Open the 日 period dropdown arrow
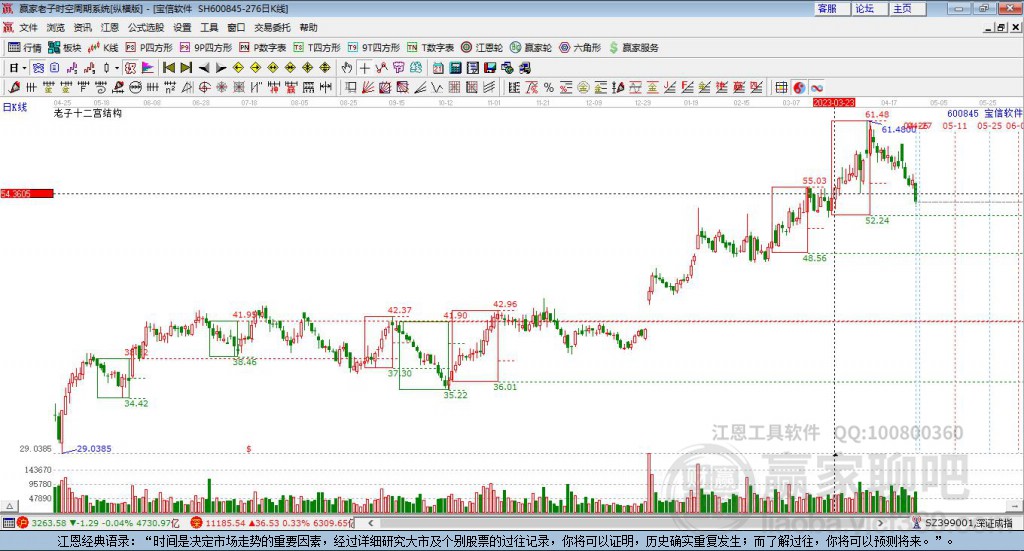Viewport: 1024px width, 551px height. [x=24, y=68]
